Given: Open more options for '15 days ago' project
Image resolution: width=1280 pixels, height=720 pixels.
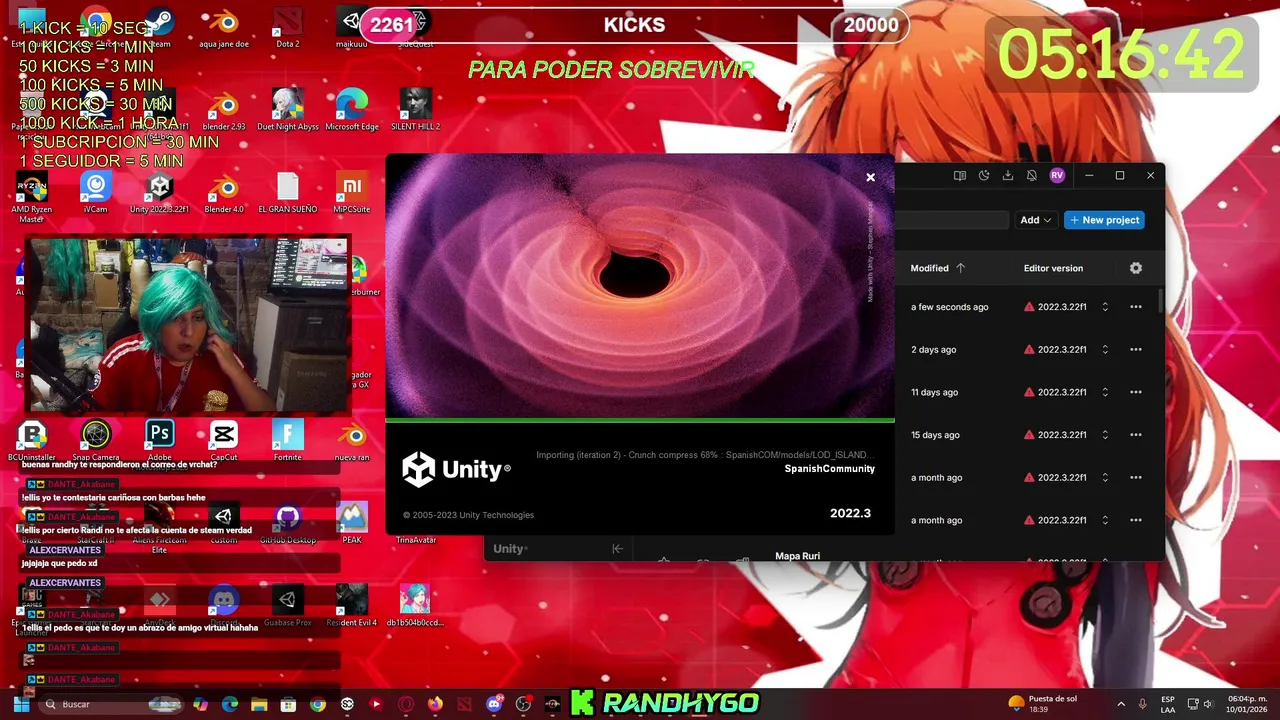Looking at the screenshot, I should pos(1136,435).
